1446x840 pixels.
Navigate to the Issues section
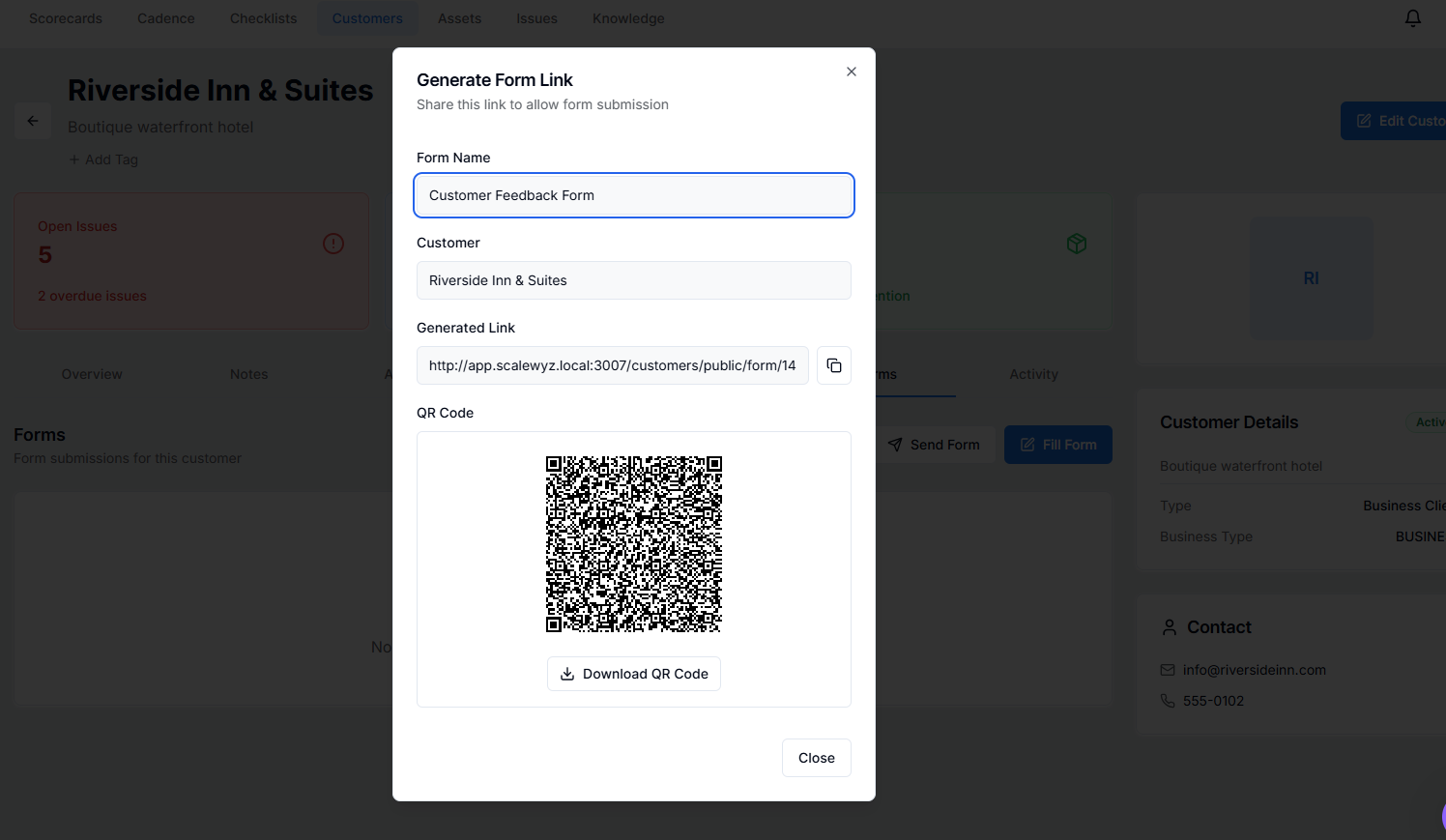(x=536, y=17)
